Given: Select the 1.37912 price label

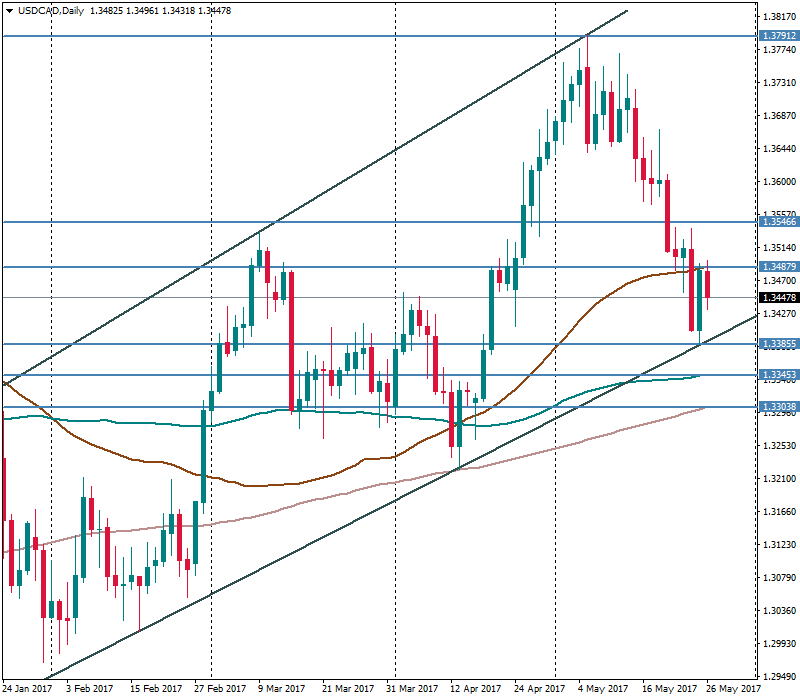Looking at the screenshot, I should click(x=778, y=36).
